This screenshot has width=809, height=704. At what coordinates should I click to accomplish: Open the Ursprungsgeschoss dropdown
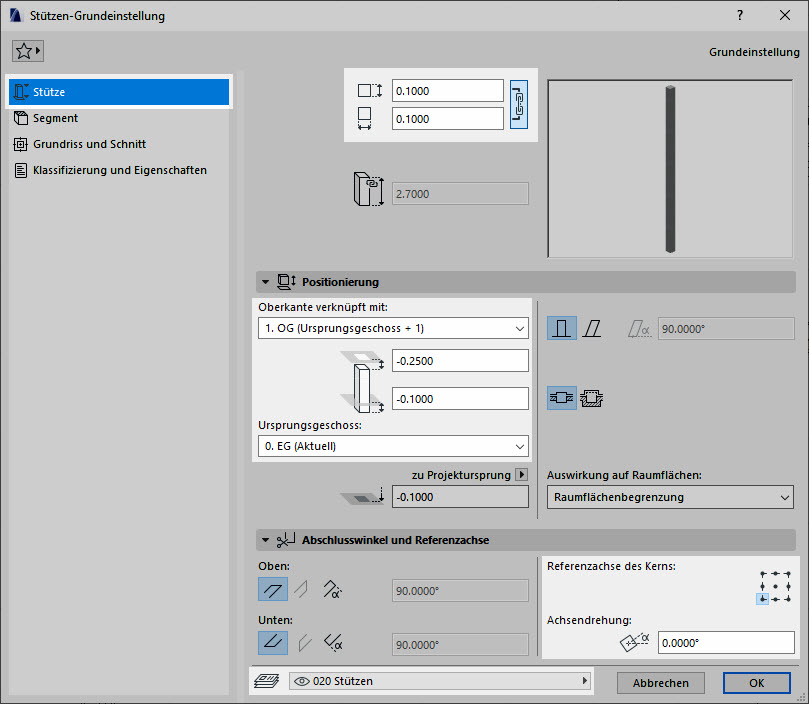click(392, 446)
